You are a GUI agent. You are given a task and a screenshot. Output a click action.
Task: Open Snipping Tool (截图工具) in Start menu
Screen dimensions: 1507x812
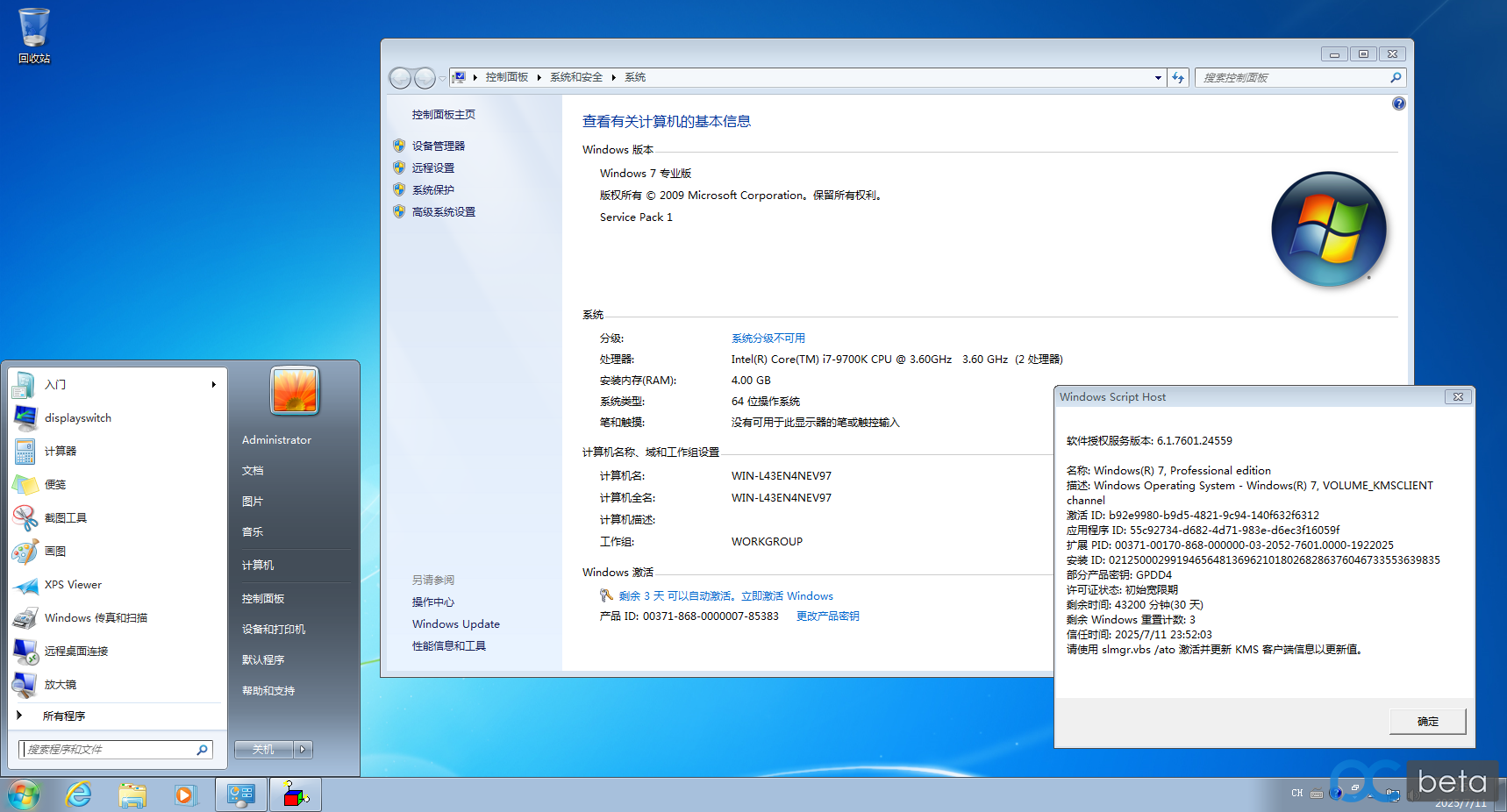[x=66, y=518]
